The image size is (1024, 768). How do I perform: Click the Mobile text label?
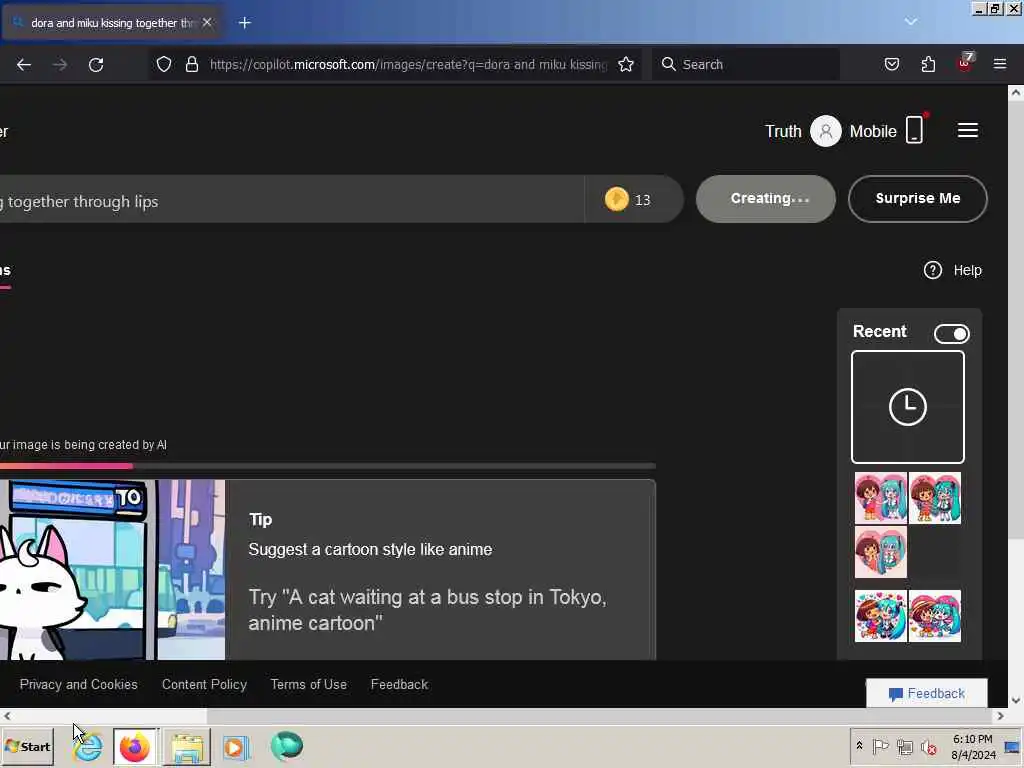tap(873, 131)
